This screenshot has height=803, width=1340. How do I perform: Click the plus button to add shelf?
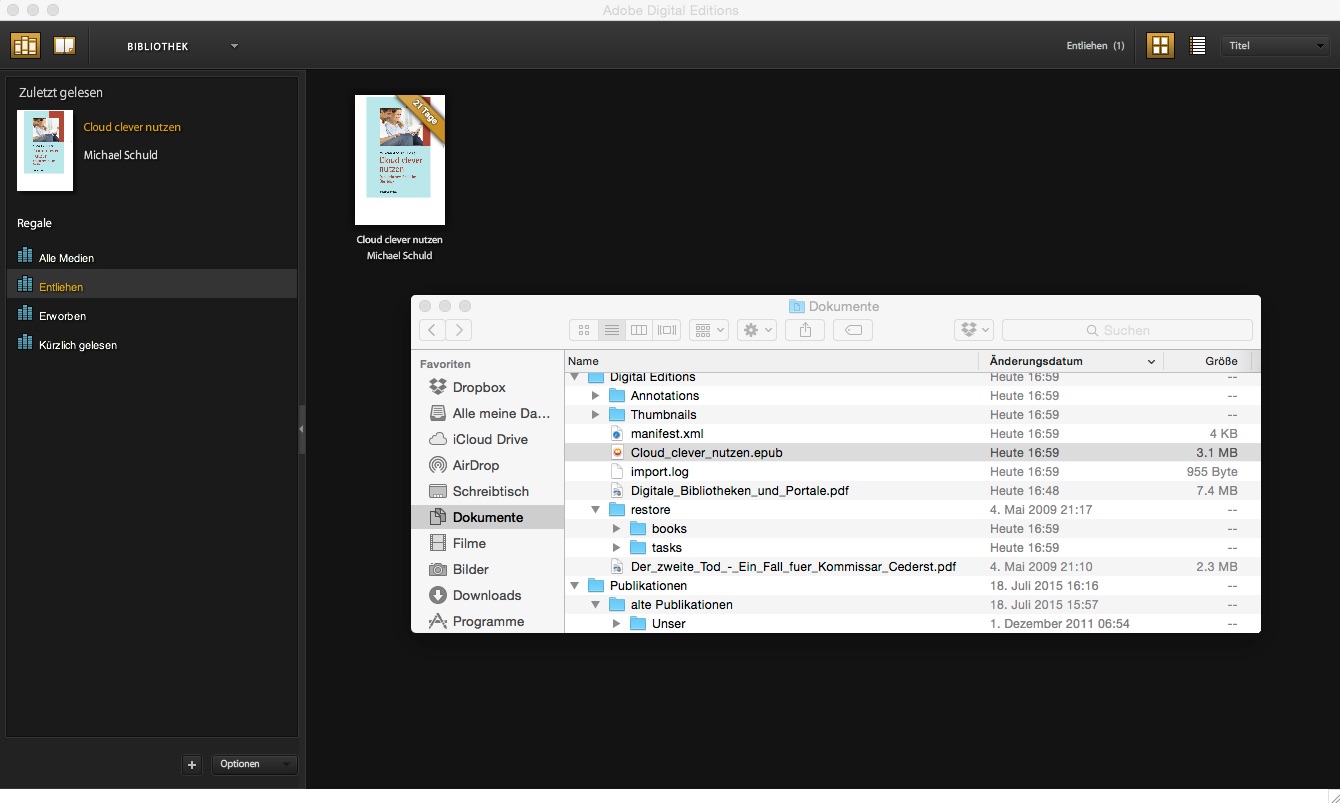point(192,765)
